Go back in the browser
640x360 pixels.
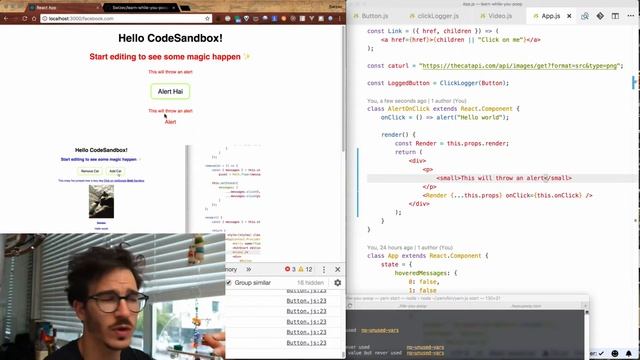point(6,18)
